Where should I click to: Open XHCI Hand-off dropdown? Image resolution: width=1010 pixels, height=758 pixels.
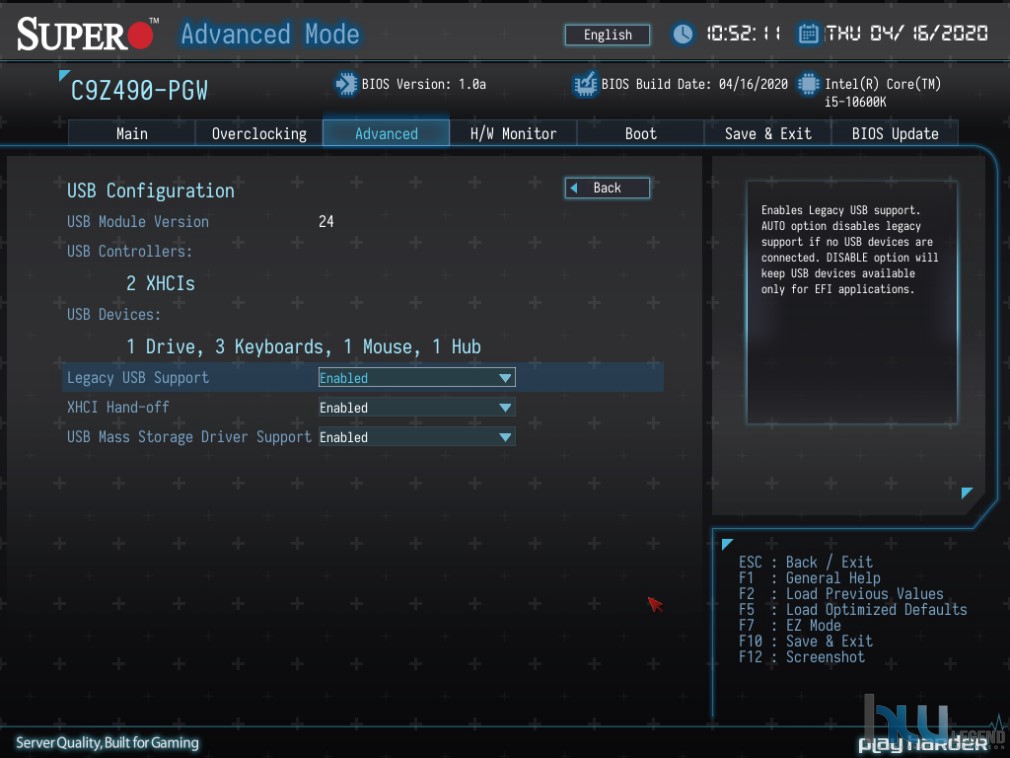tap(417, 408)
